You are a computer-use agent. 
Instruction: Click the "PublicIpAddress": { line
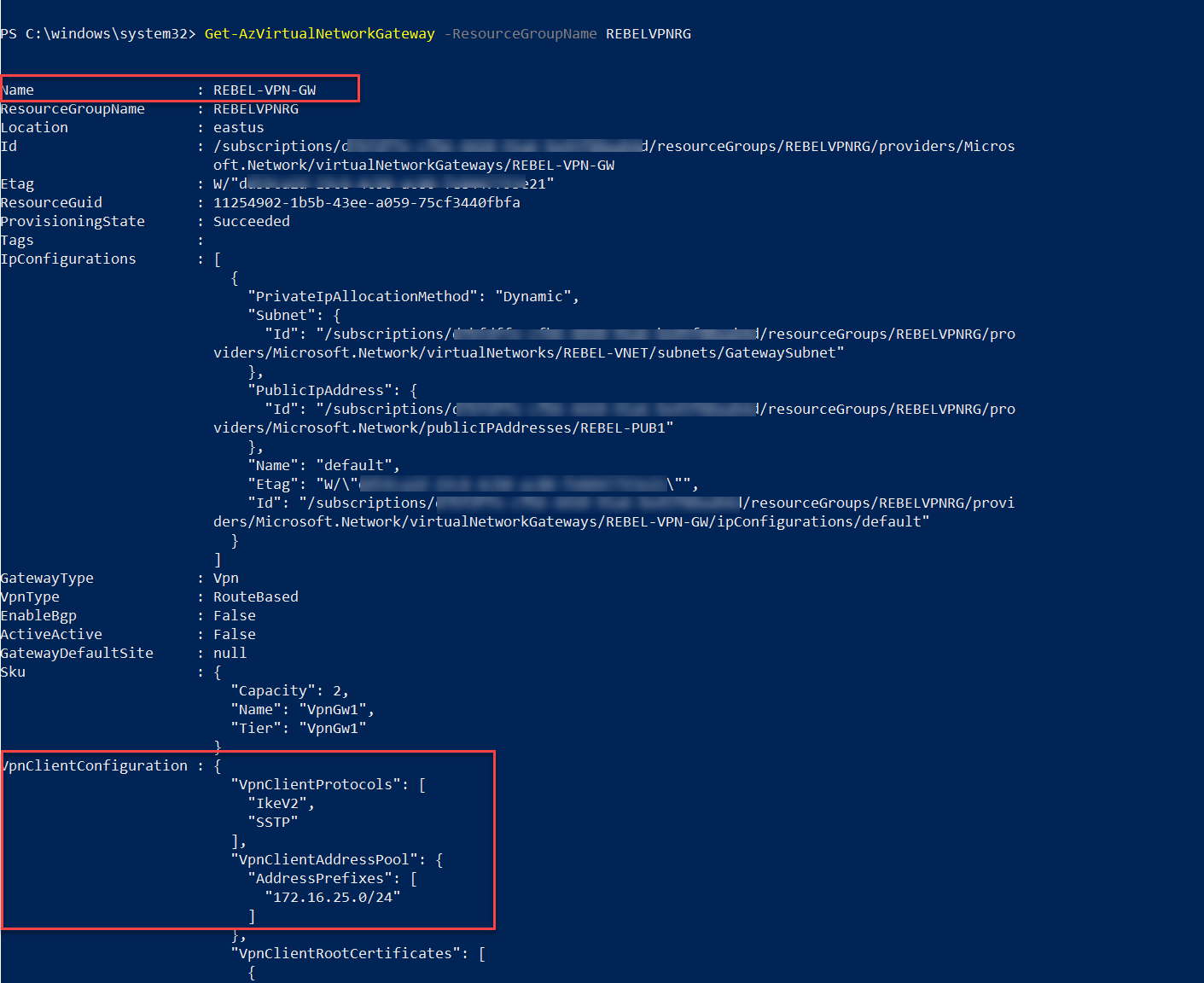point(333,391)
